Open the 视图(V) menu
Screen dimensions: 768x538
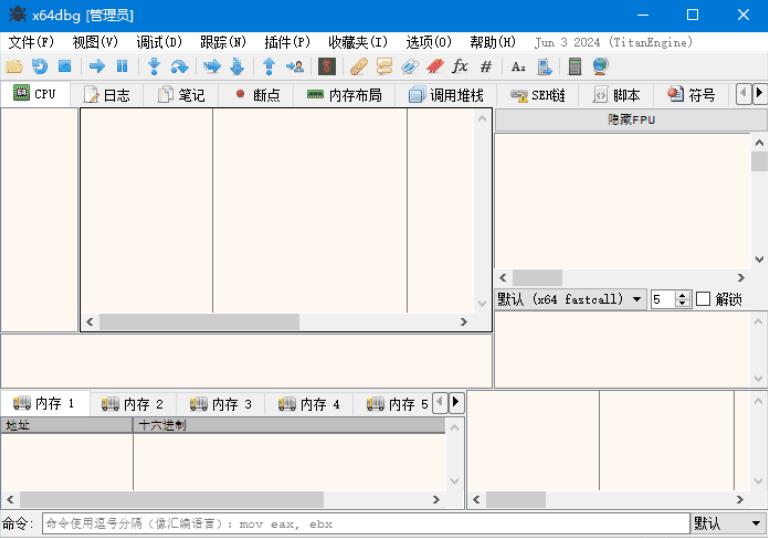[95, 43]
